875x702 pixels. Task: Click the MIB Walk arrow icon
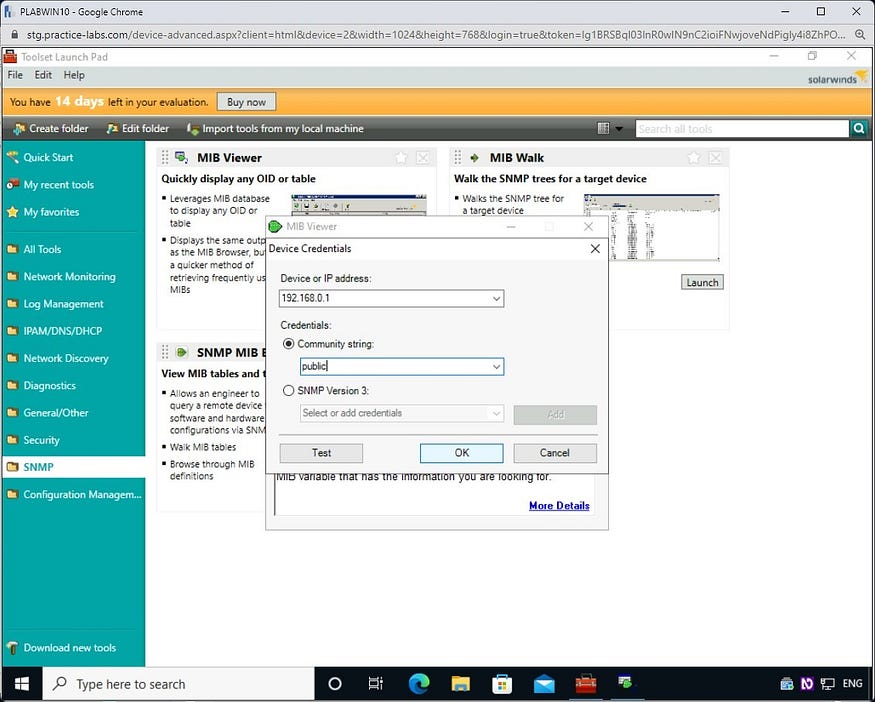tap(474, 158)
